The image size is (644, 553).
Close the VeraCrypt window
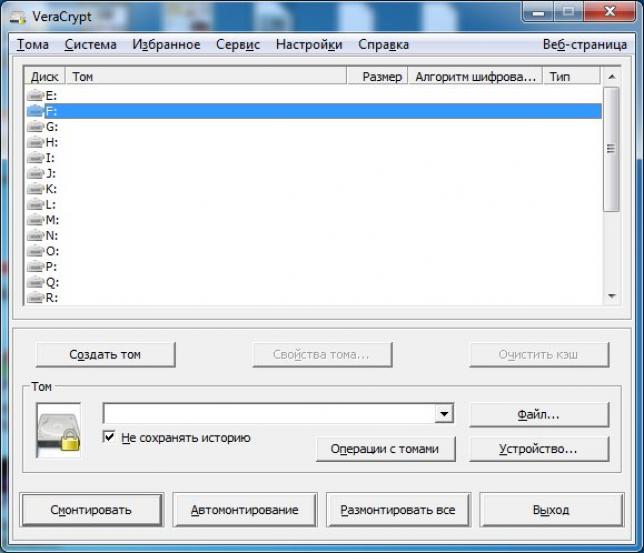point(610,12)
